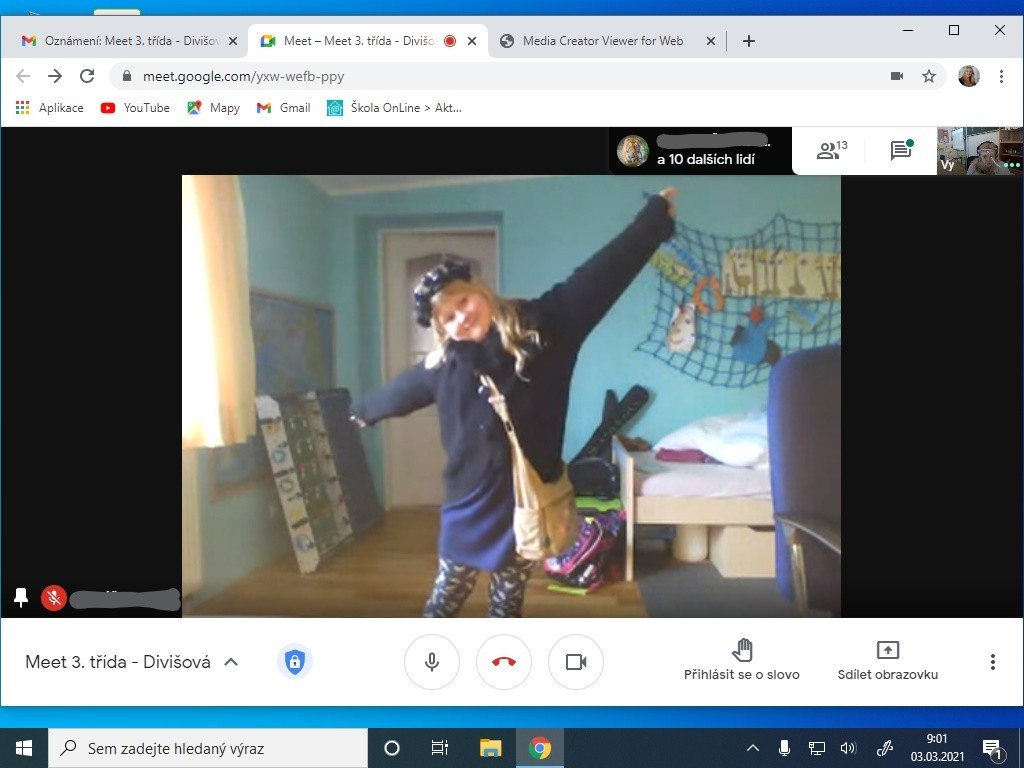Viewport: 1024px width, 768px height.
Task: Switch to Media Creator Viewer tab
Action: click(602, 41)
